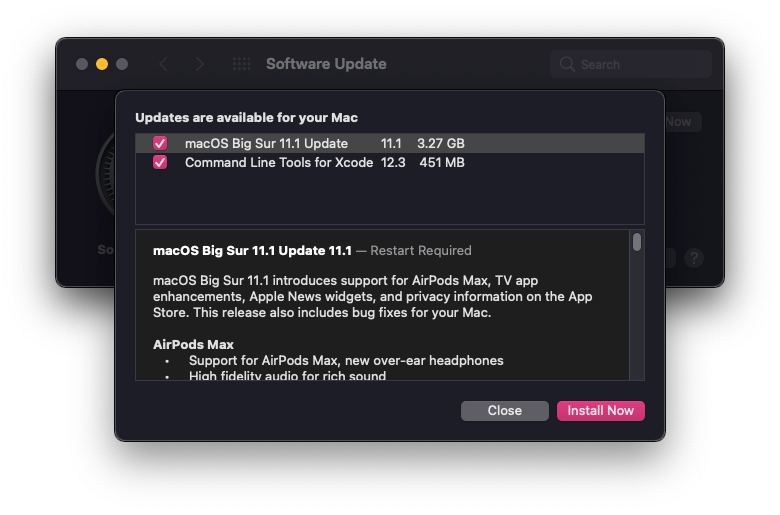This screenshot has width=780, height=515.
Task: Click the yellow minimize window button
Action: pyautogui.click(x=102, y=64)
